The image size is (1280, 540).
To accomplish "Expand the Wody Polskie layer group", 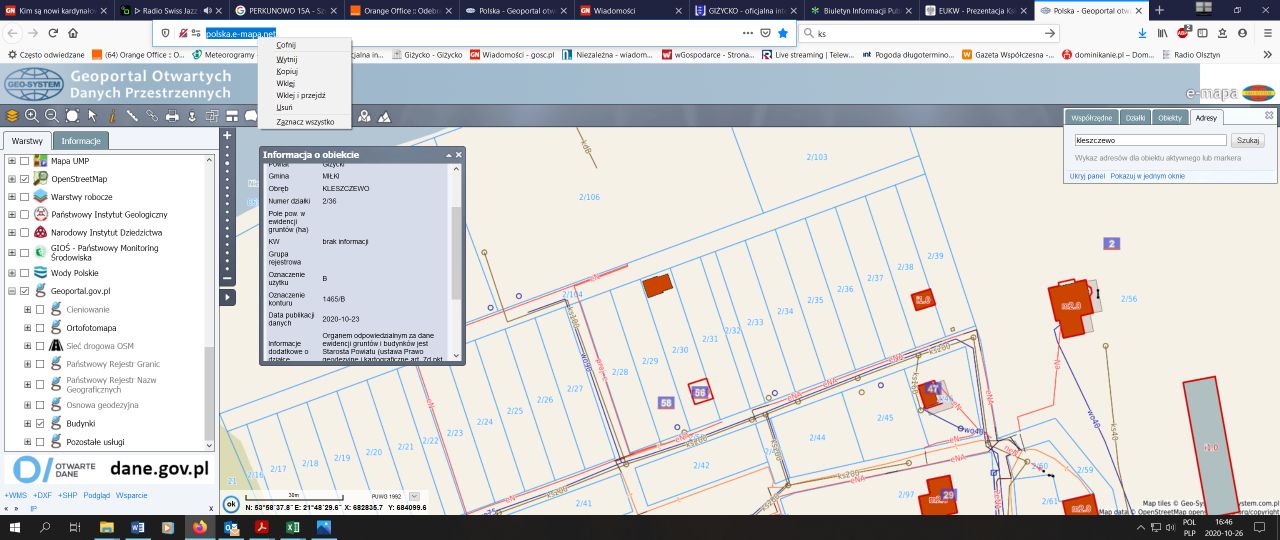I will coord(12,273).
